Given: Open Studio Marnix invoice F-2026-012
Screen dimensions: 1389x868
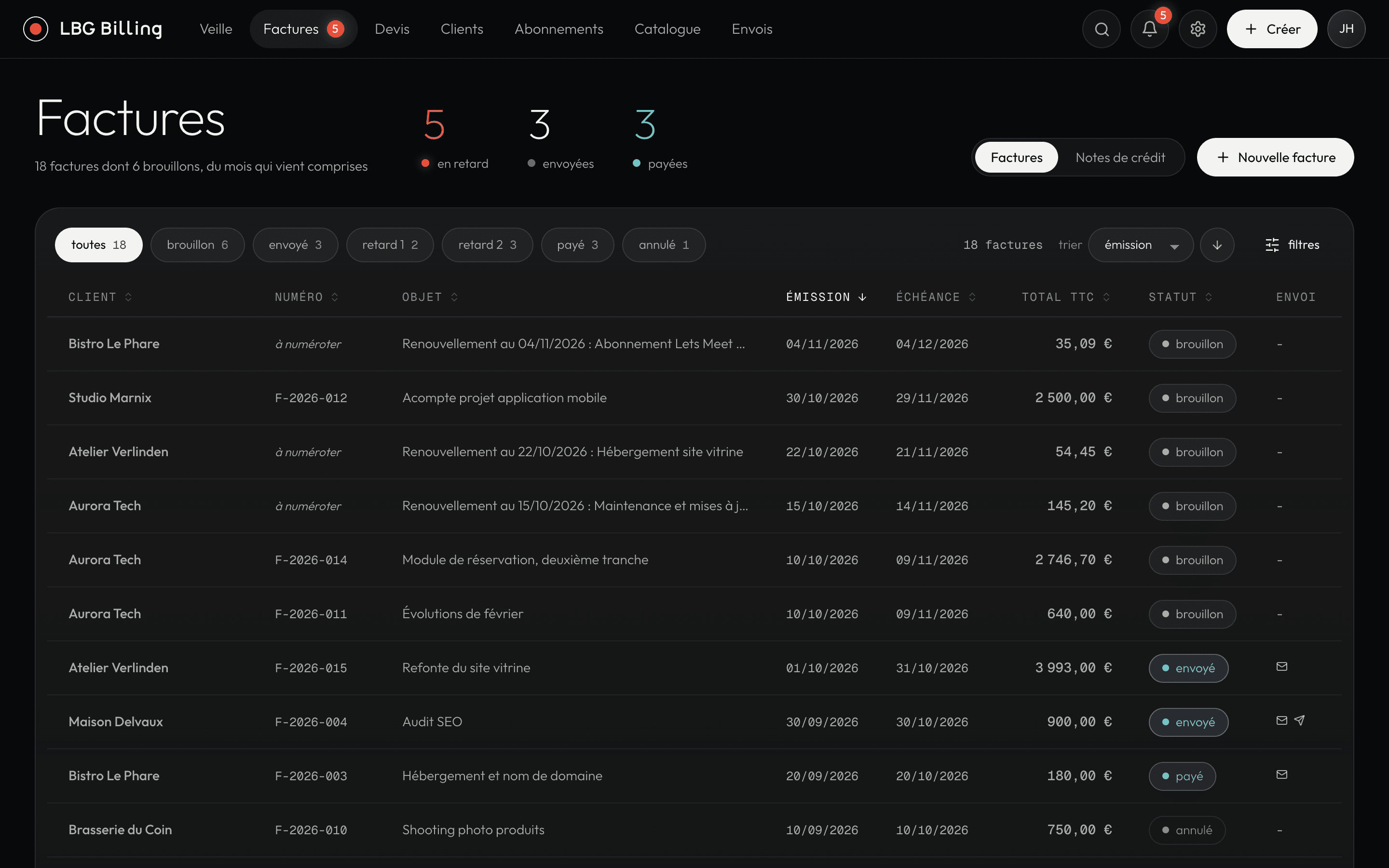Looking at the screenshot, I should coord(694,398).
